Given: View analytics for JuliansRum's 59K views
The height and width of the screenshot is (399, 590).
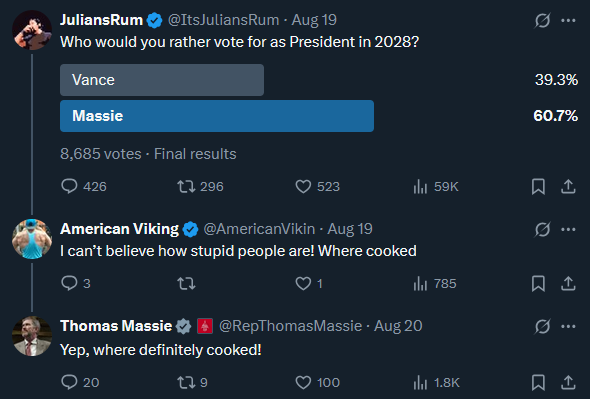Looking at the screenshot, I should pos(435,186).
